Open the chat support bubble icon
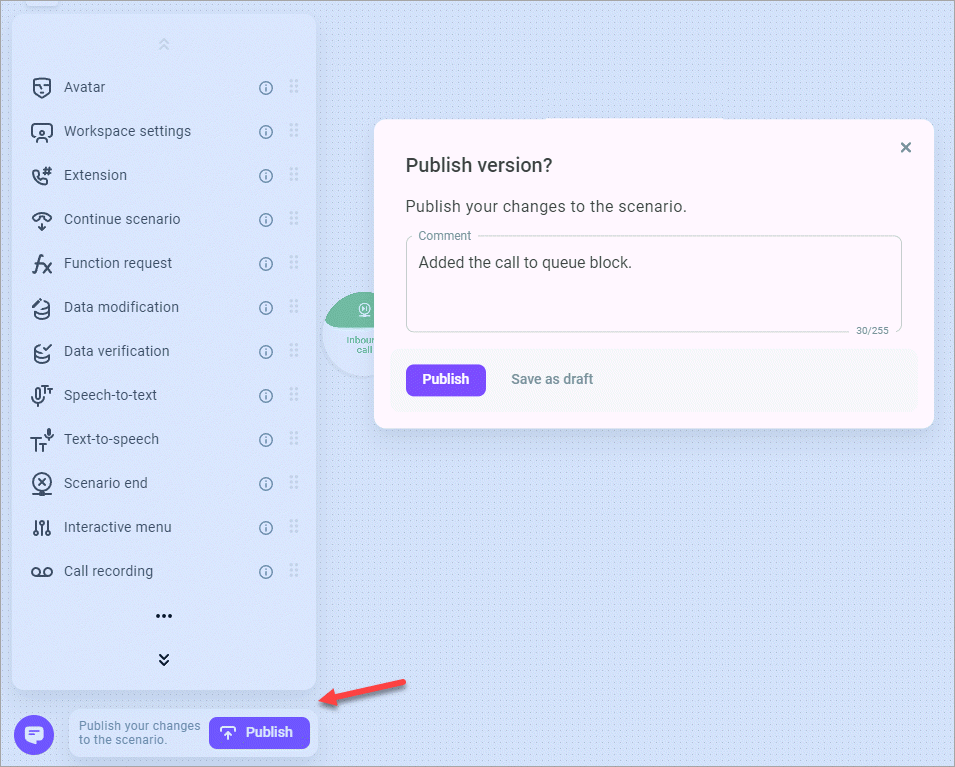The image size is (955, 767). [x=34, y=734]
